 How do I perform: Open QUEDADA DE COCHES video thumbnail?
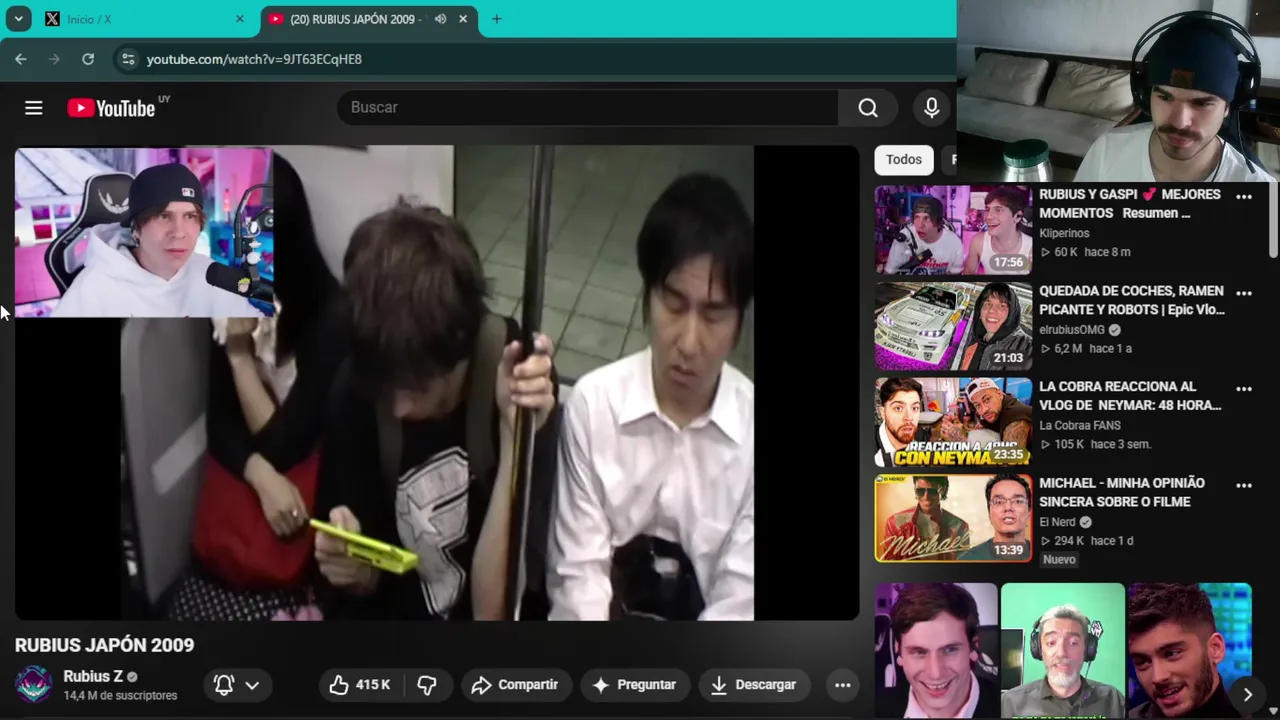click(x=953, y=326)
